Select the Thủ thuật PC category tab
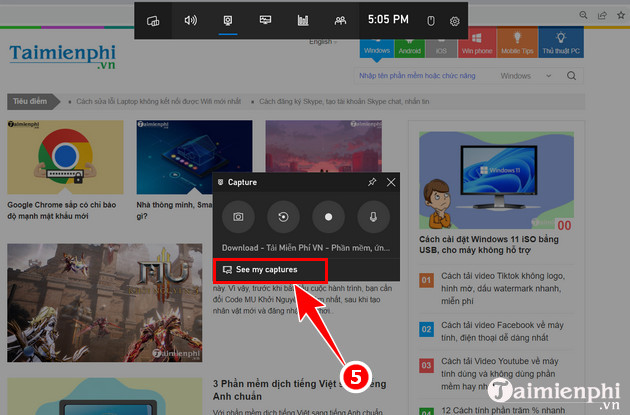This screenshot has width=630, height=415. click(561, 43)
